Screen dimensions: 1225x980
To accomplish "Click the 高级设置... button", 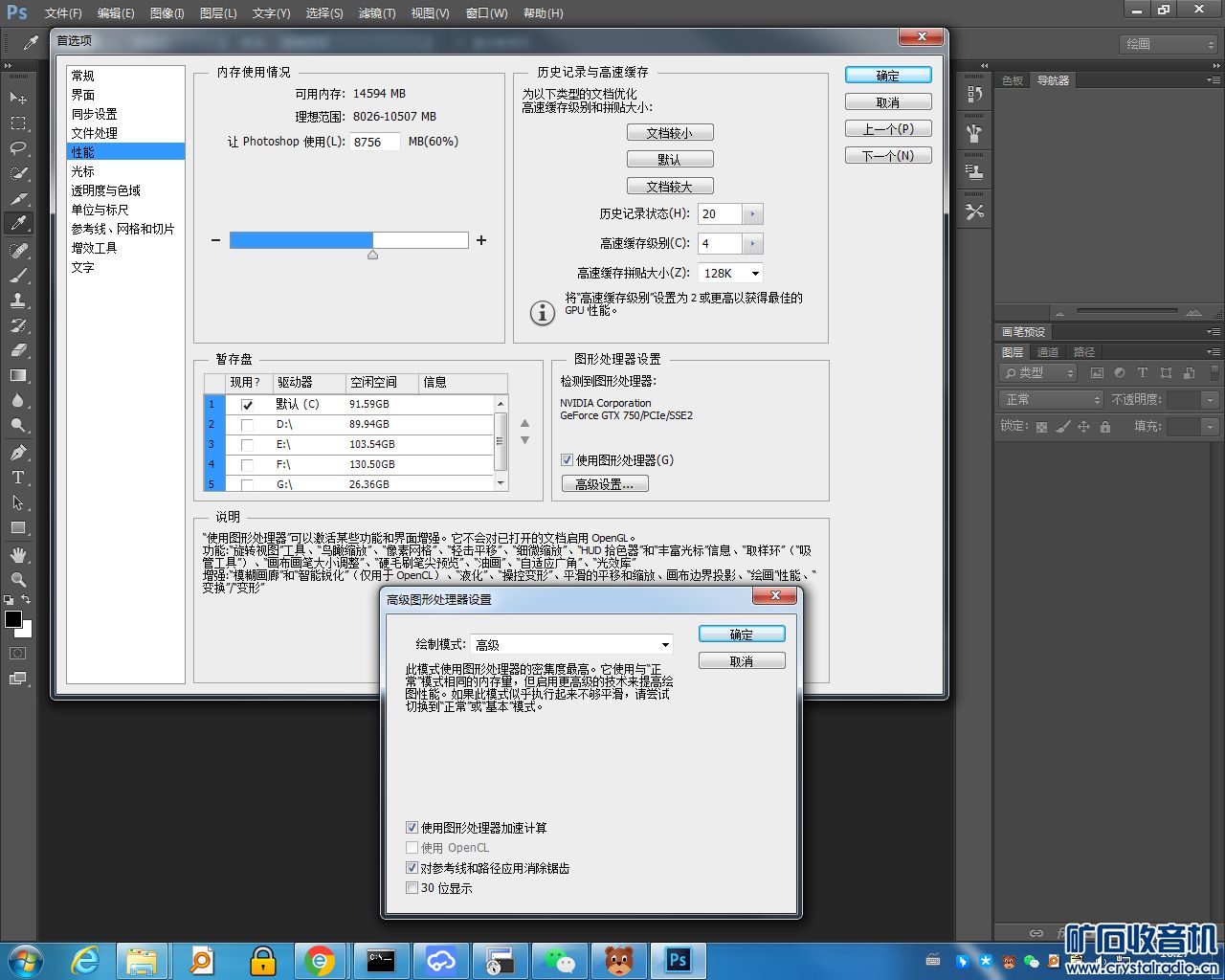I will (605, 484).
